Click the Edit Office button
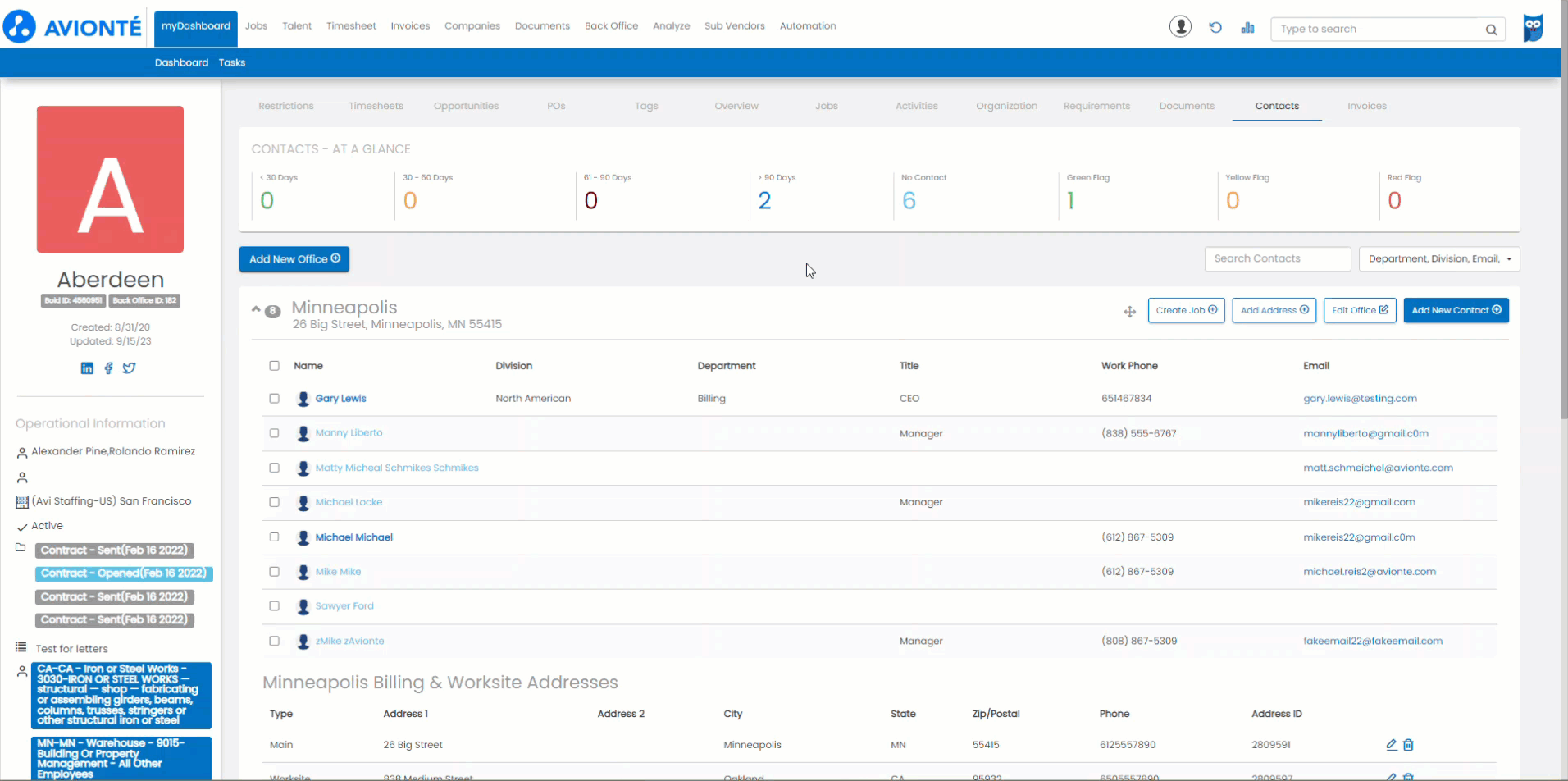Image resolution: width=1568 pixels, height=781 pixels. [1360, 310]
